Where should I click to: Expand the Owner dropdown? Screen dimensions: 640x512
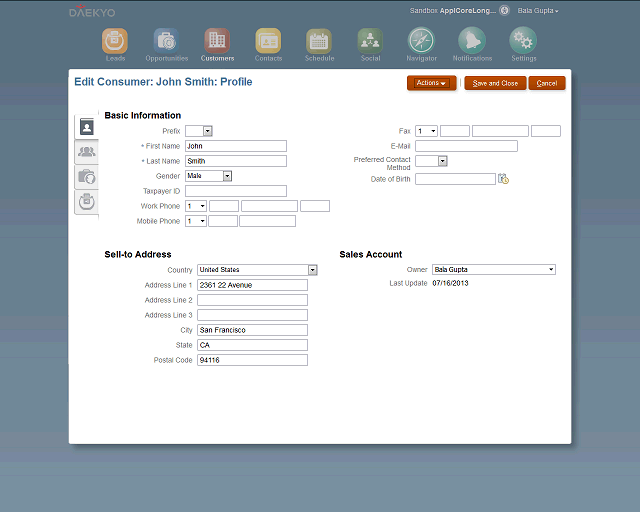(x=551, y=269)
